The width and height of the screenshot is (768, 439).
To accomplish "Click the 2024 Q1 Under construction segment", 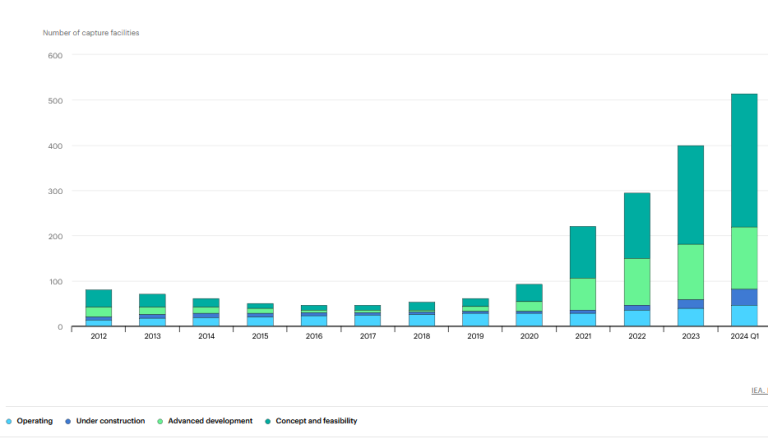I will click(744, 297).
